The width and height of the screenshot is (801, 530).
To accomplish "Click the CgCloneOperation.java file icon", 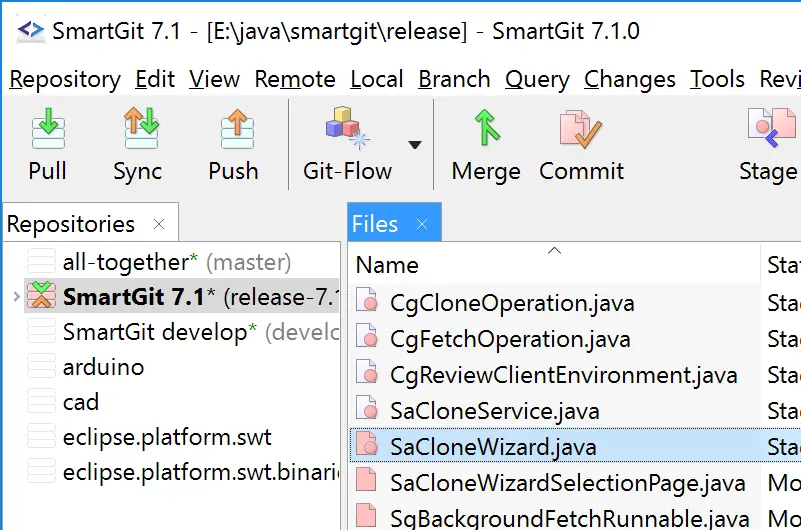I will [x=367, y=300].
